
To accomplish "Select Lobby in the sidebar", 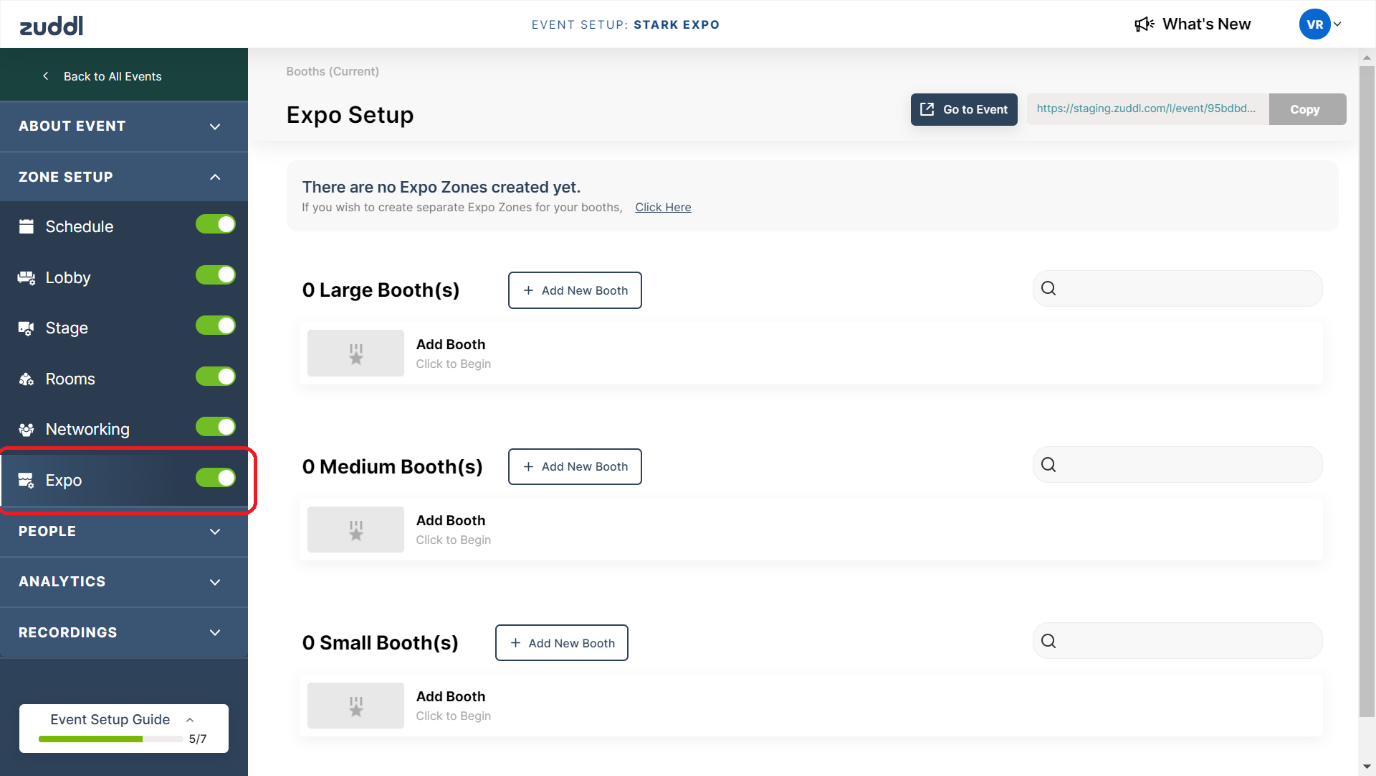I will [x=68, y=277].
